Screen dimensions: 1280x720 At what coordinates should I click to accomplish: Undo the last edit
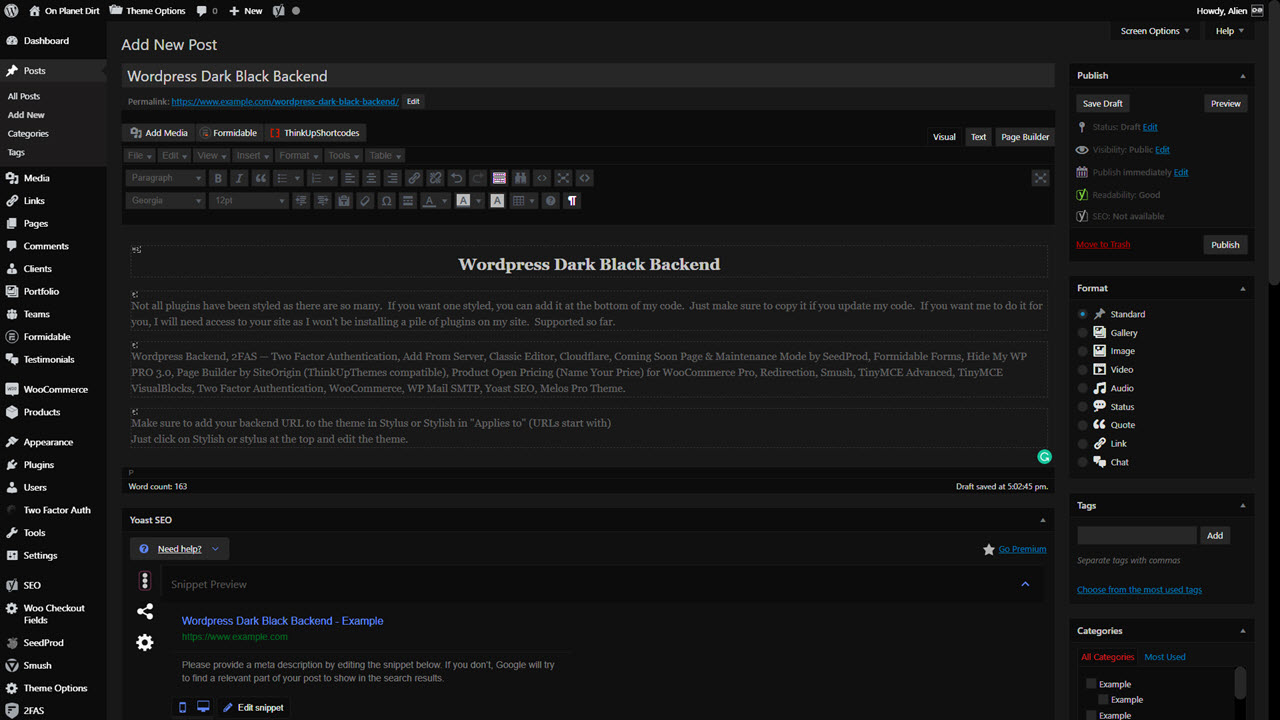coord(457,178)
